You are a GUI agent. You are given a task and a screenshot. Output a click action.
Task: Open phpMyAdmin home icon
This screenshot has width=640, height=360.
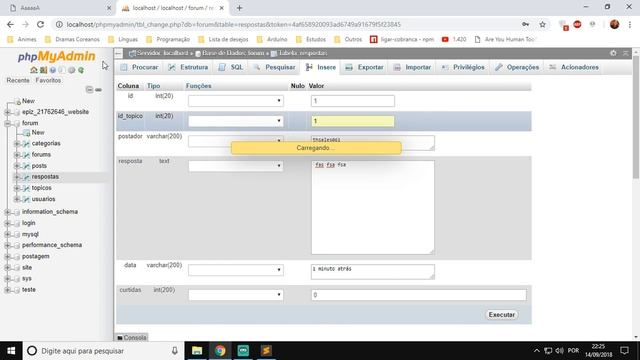point(34,70)
